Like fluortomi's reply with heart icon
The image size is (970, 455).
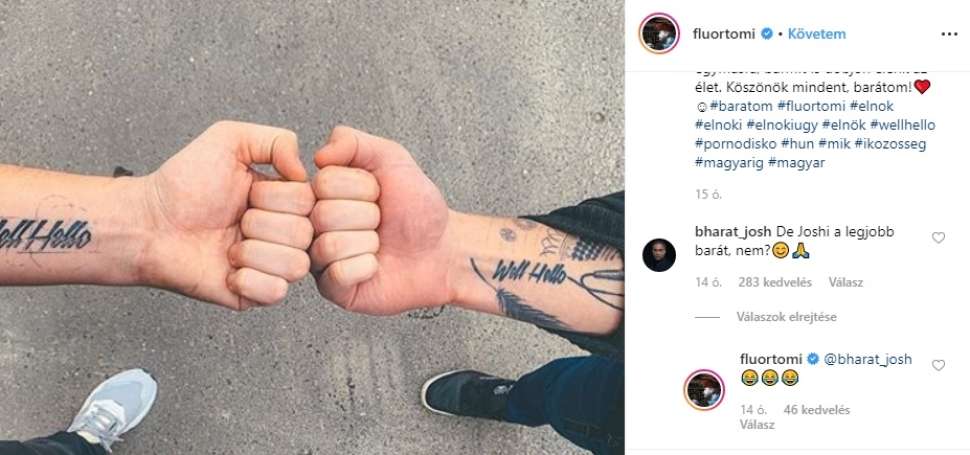(938, 365)
